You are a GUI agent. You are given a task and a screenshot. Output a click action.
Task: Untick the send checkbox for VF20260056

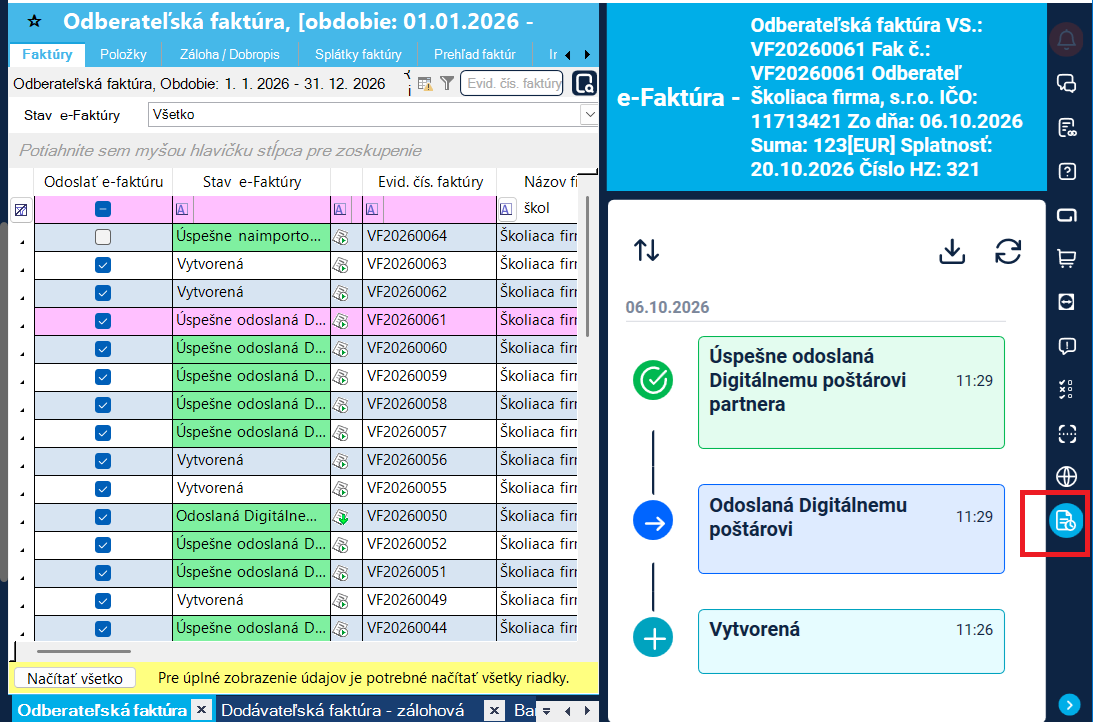click(103, 461)
